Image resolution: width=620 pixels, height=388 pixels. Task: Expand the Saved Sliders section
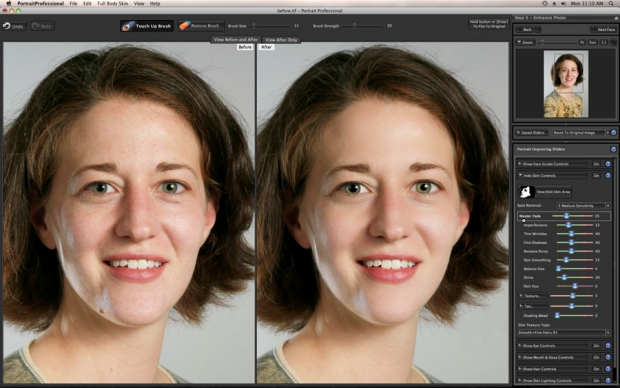[531, 132]
